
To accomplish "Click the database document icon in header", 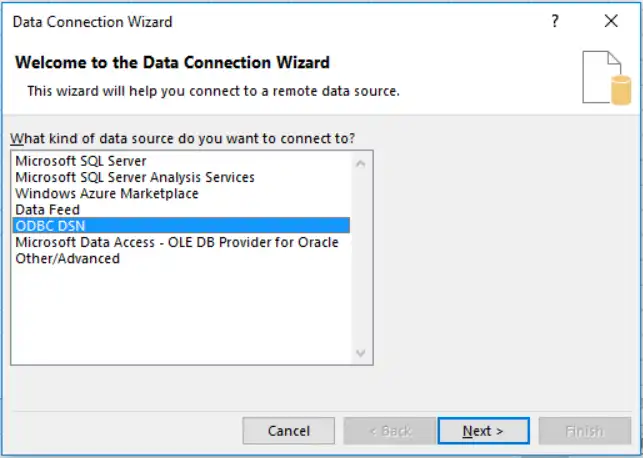I will 607,79.
